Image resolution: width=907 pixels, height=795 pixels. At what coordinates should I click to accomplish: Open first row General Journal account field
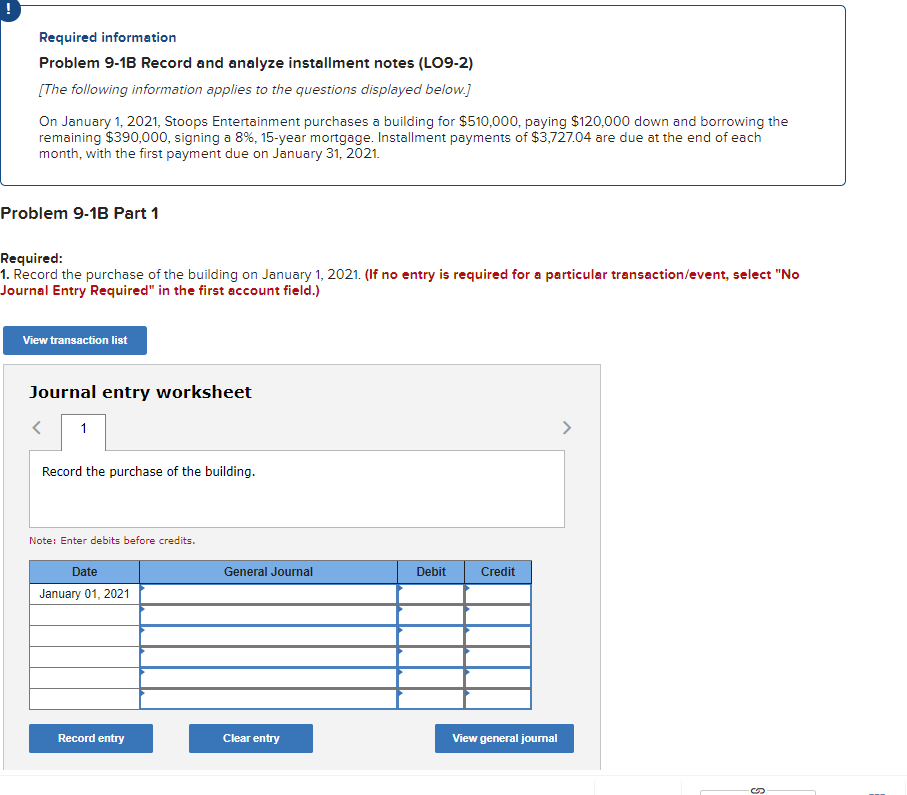click(x=268, y=594)
